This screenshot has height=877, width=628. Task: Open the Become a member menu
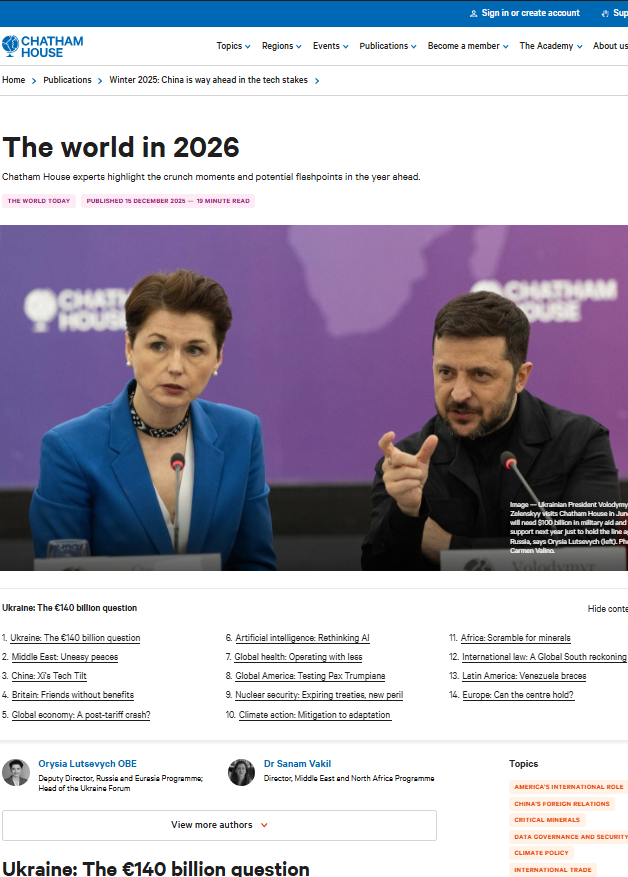(x=467, y=46)
